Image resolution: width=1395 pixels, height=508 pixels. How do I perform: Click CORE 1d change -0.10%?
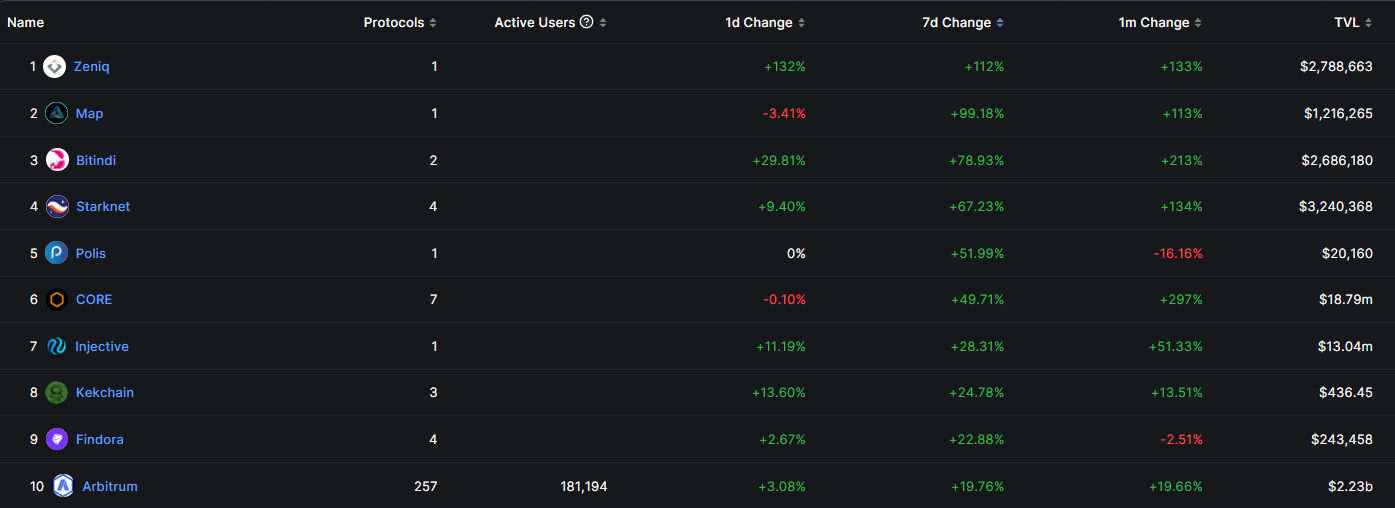click(784, 300)
